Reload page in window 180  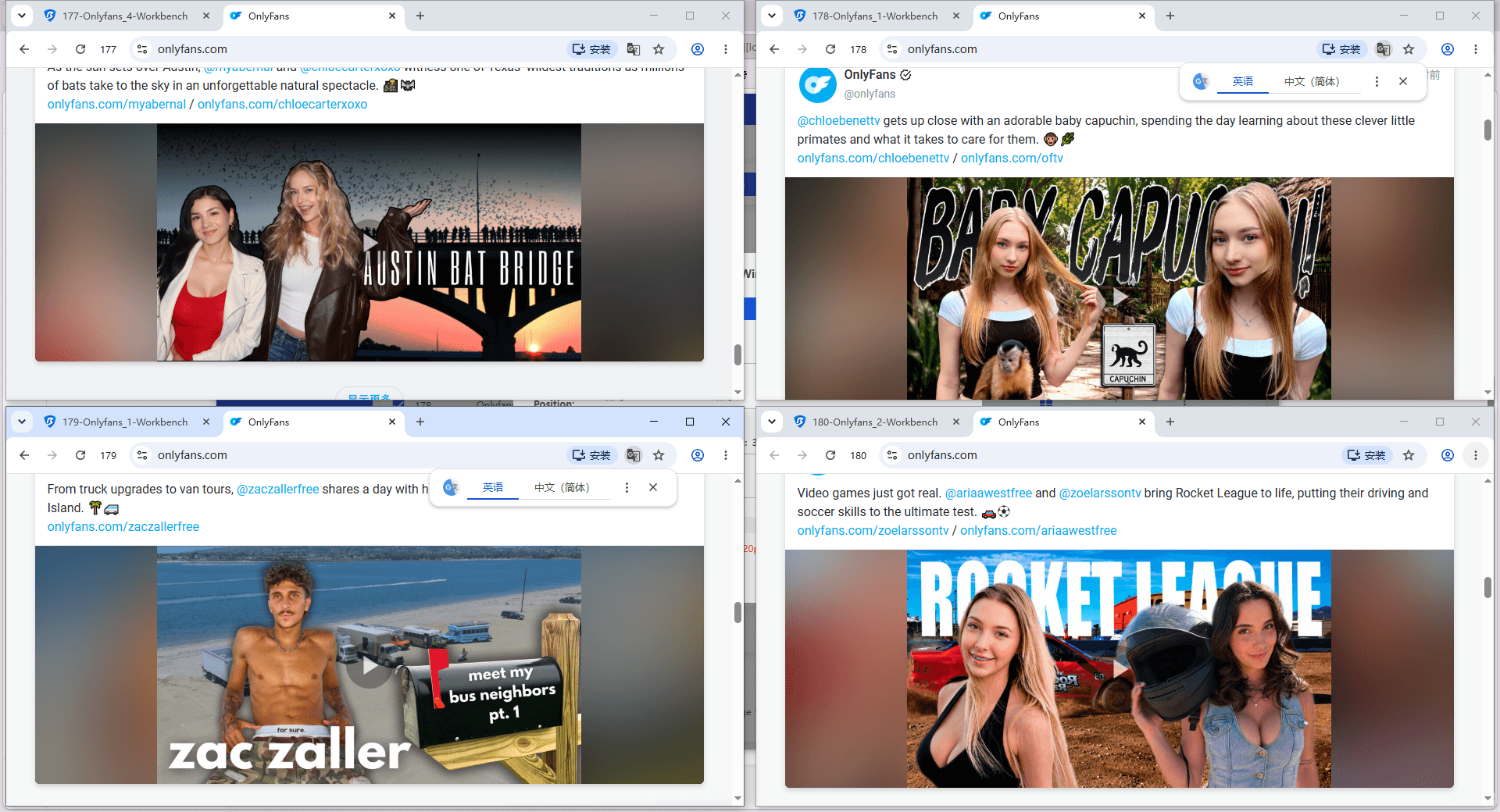click(830, 455)
